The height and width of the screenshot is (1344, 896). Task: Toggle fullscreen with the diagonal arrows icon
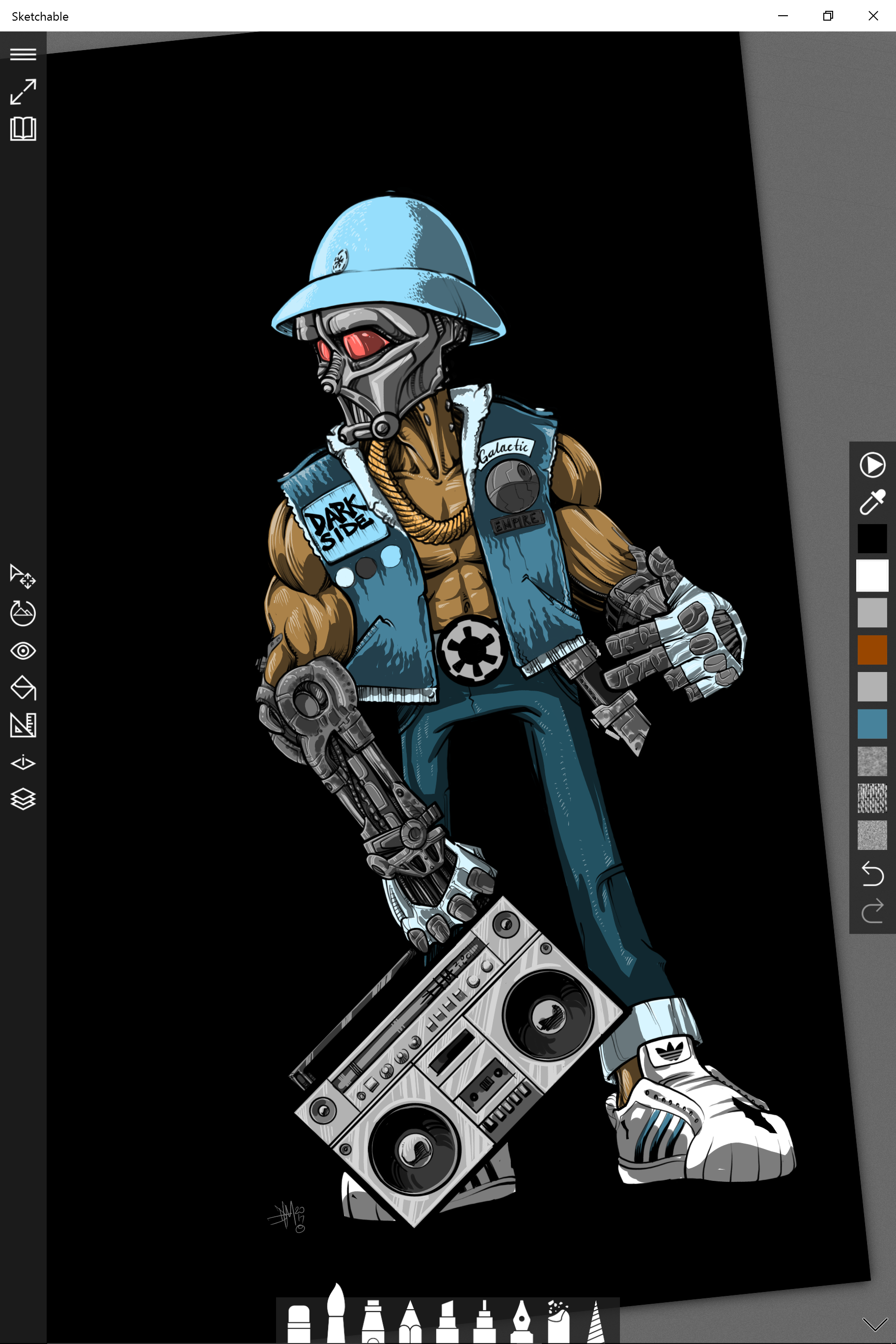[x=23, y=92]
